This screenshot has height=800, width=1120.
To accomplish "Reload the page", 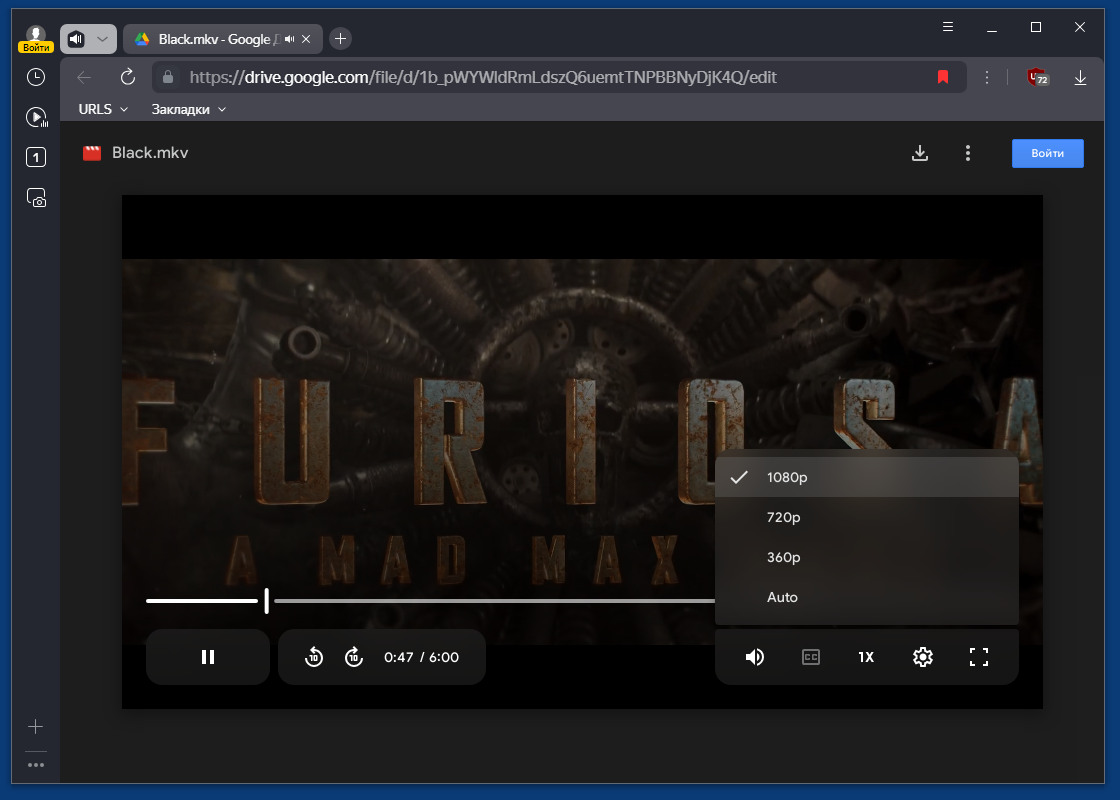I will (x=128, y=77).
